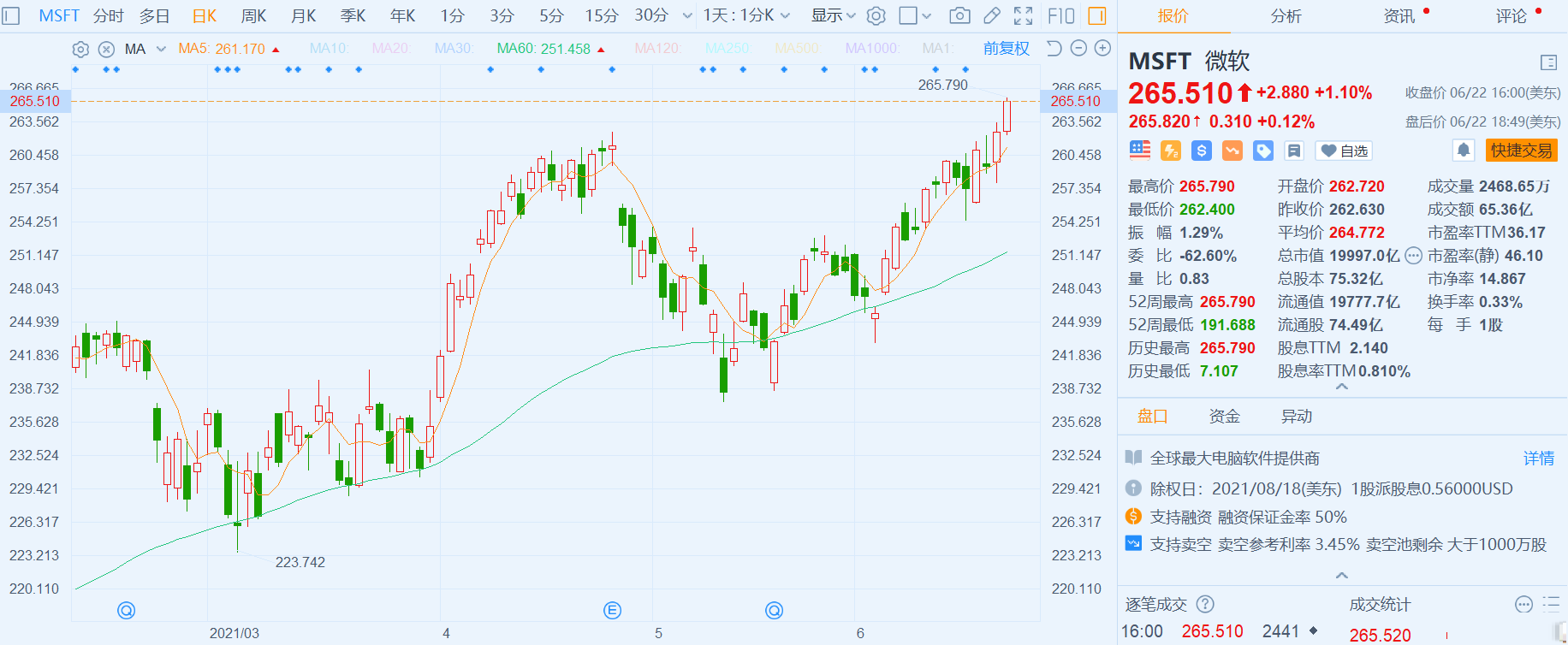
Task: Toggle the MA10 moving average line
Action: [328, 49]
